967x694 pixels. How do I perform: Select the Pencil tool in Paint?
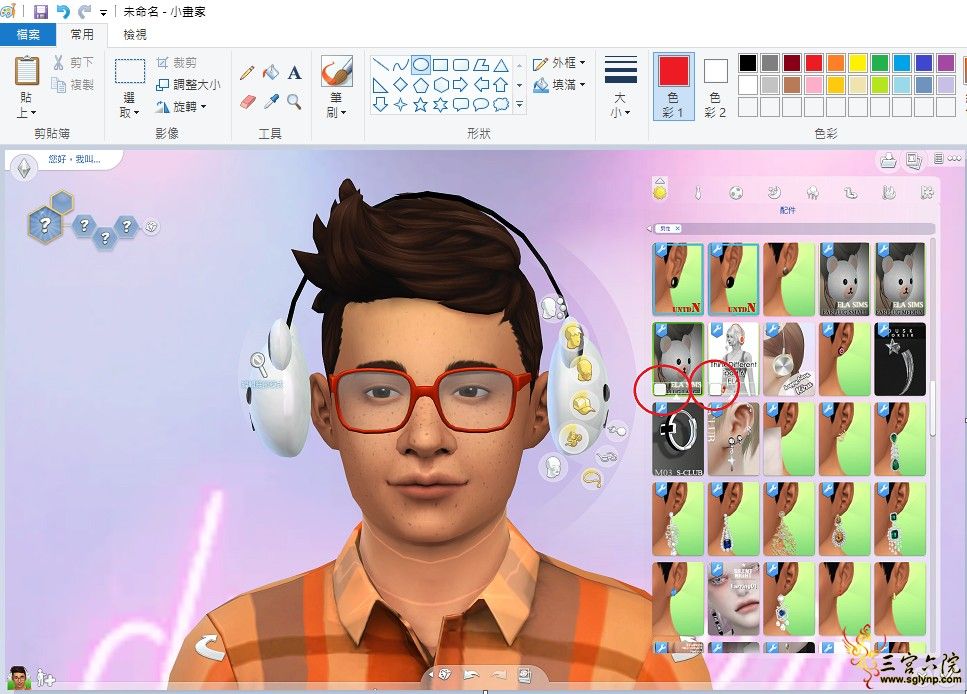pos(247,73)
